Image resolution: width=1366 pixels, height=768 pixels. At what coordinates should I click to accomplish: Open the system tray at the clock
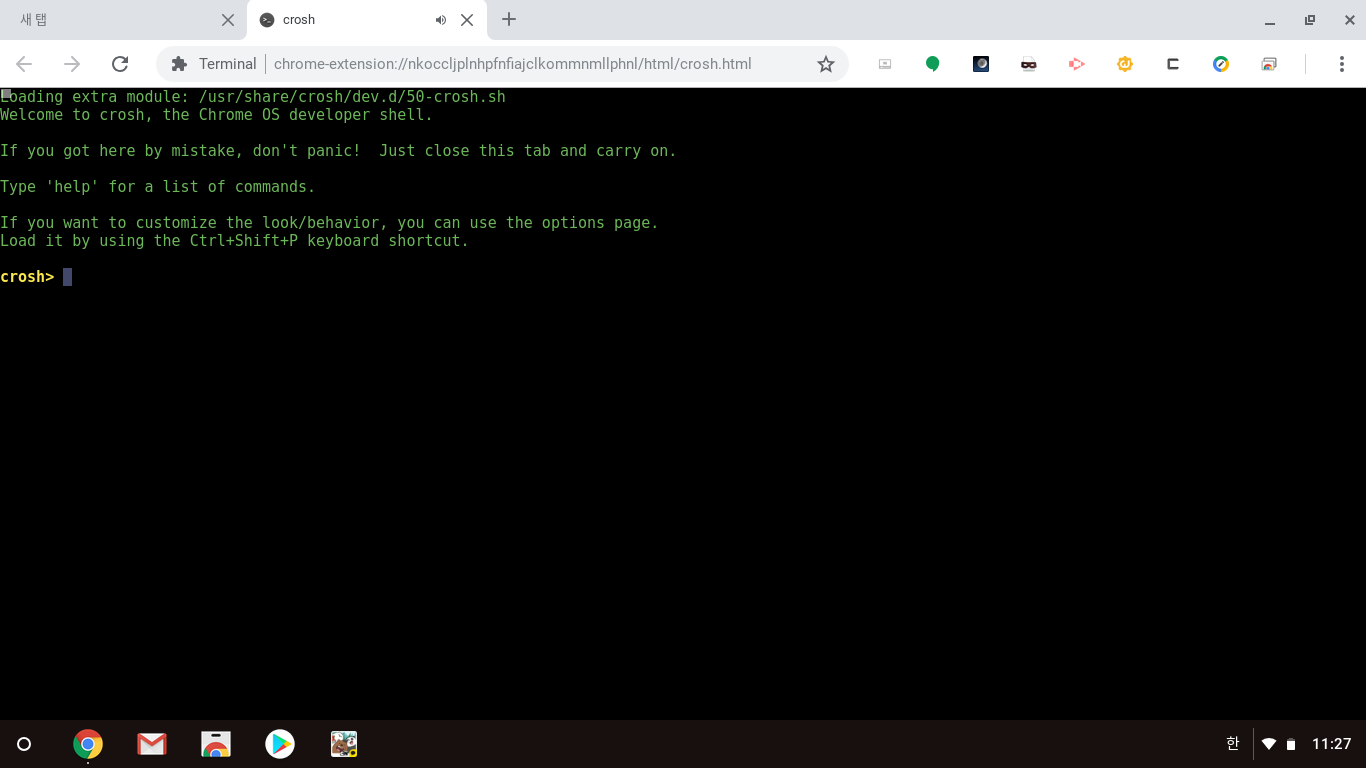(1331, 744)
